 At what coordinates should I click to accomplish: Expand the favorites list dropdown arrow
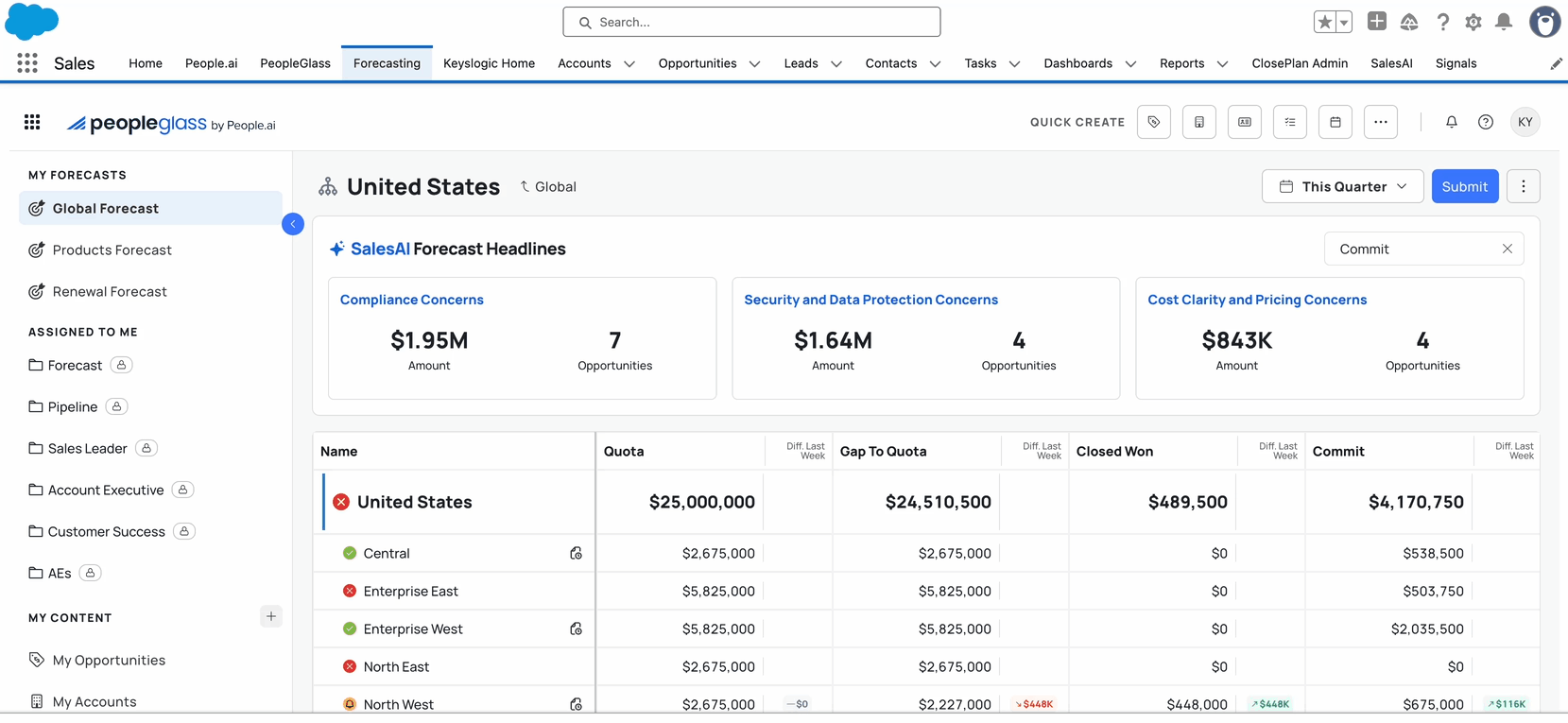pyautogui.click(x=1344, y=22)
